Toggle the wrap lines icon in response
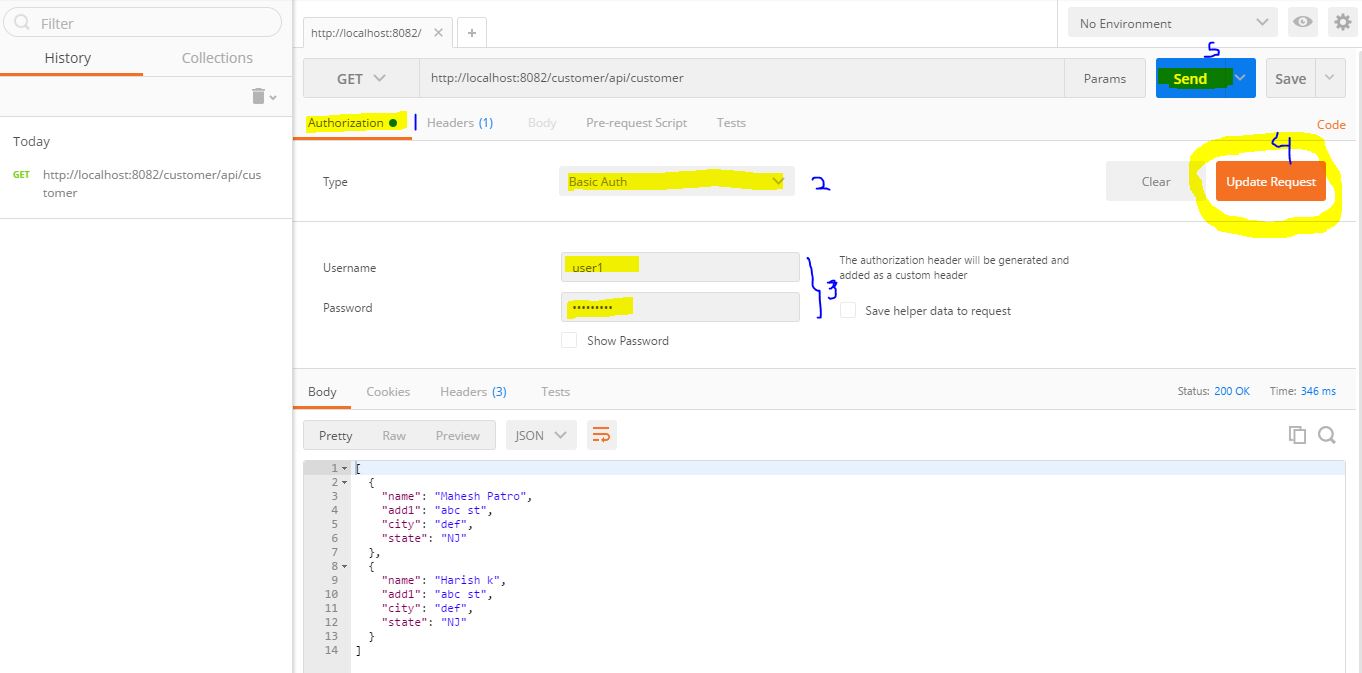Image resolution: width=1362 pixels, height=673 pixels. [601, 435]
